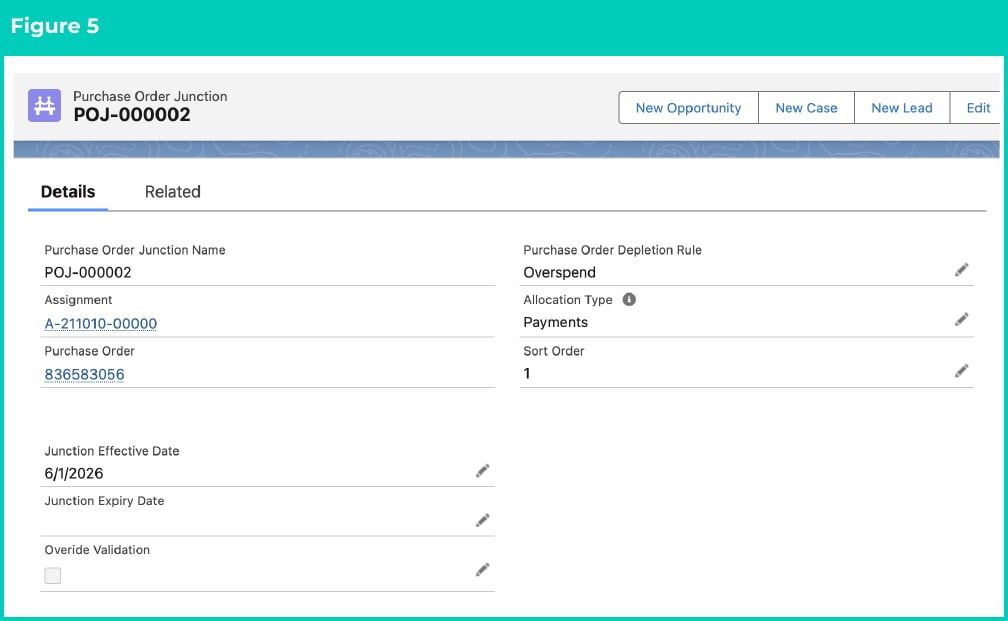1008x621 pixels.
Task: Click the Edit button
Action: tap(977, 108)
